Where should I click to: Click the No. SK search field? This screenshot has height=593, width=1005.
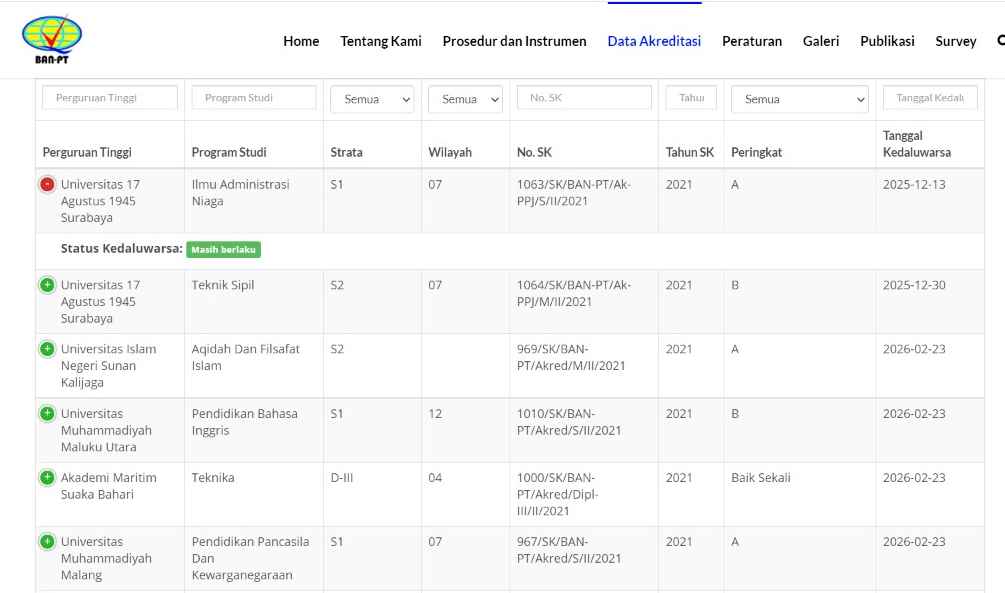coord(584,98)
